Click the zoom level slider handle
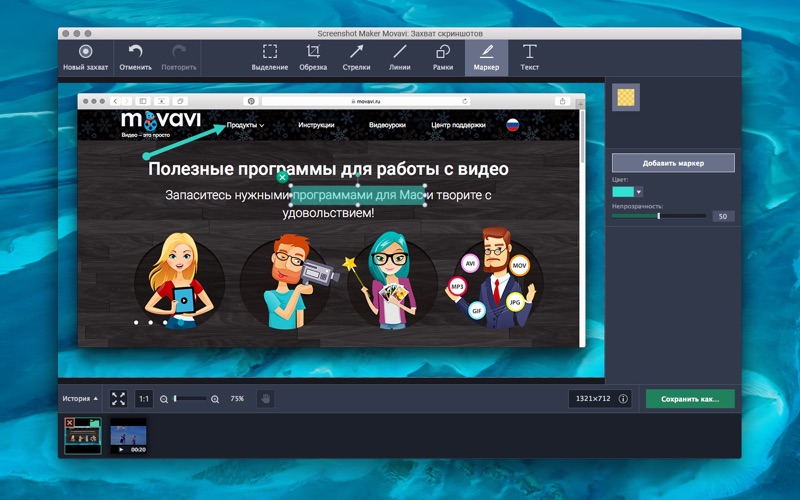This screenshot has width=800, height=500. pyautogui.click(x=175, y=398)
